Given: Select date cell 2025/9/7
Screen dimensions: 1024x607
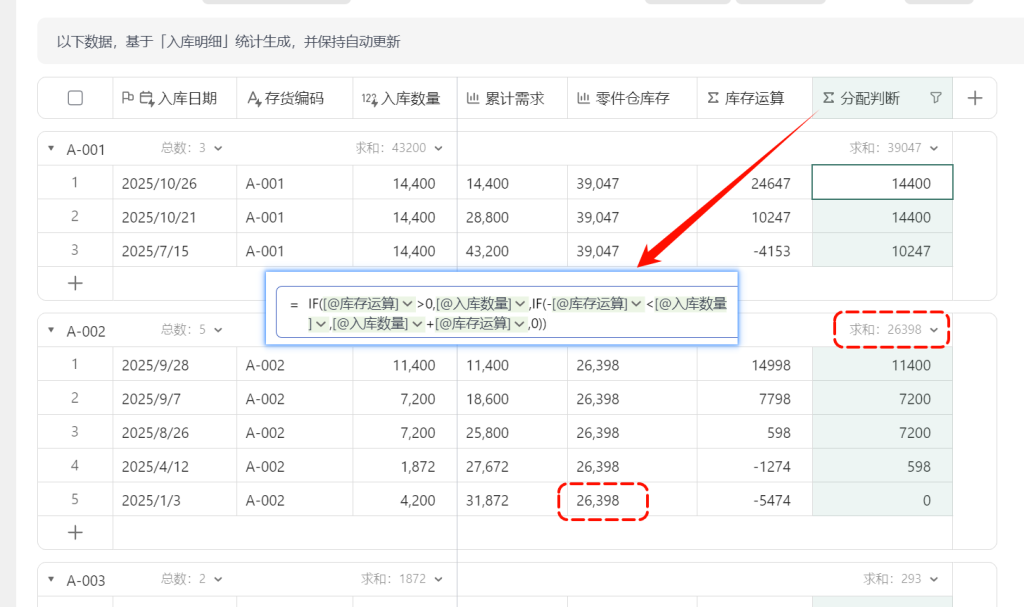Looking at the screenshot, I should coord(175,399).
